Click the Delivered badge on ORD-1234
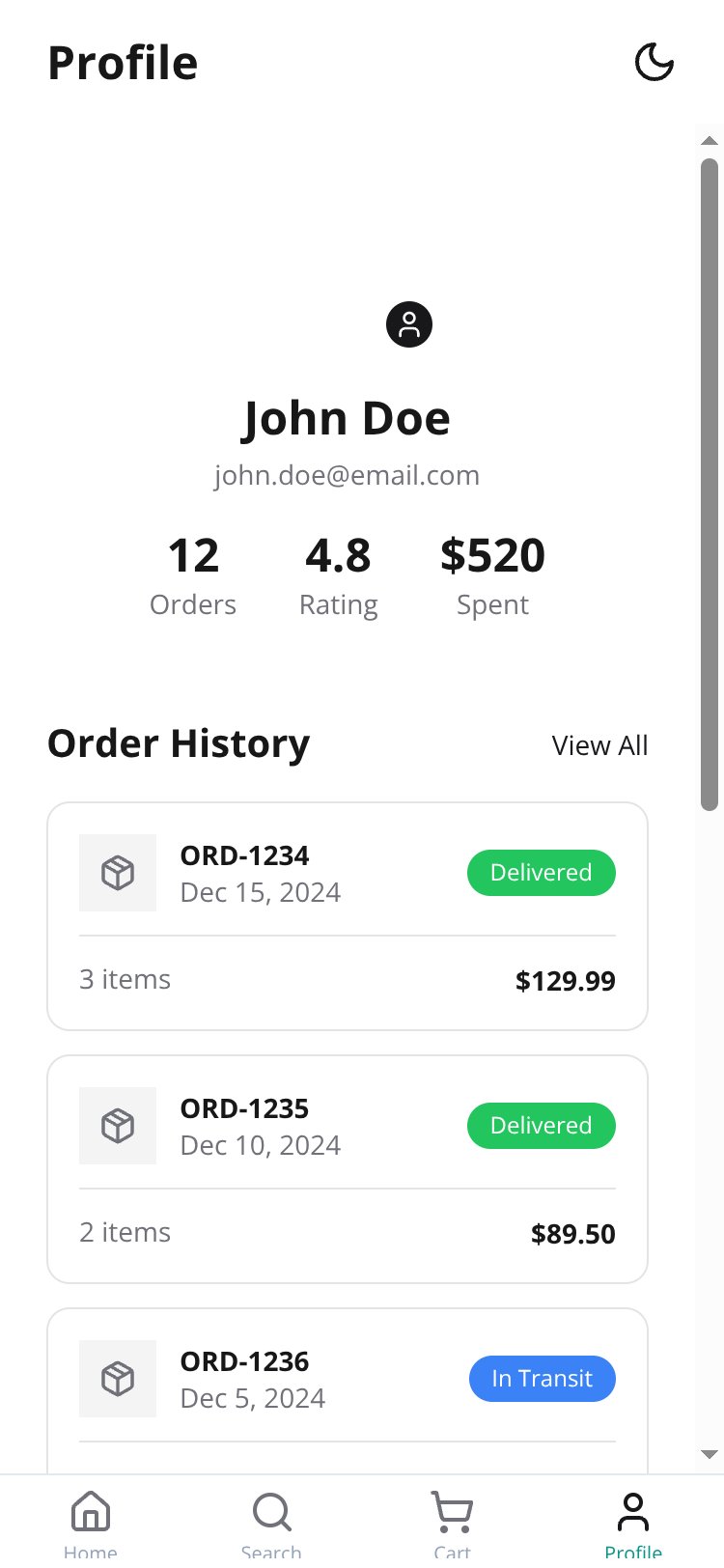The height and width of the screenshot is (1568, 724). point(542,873)
